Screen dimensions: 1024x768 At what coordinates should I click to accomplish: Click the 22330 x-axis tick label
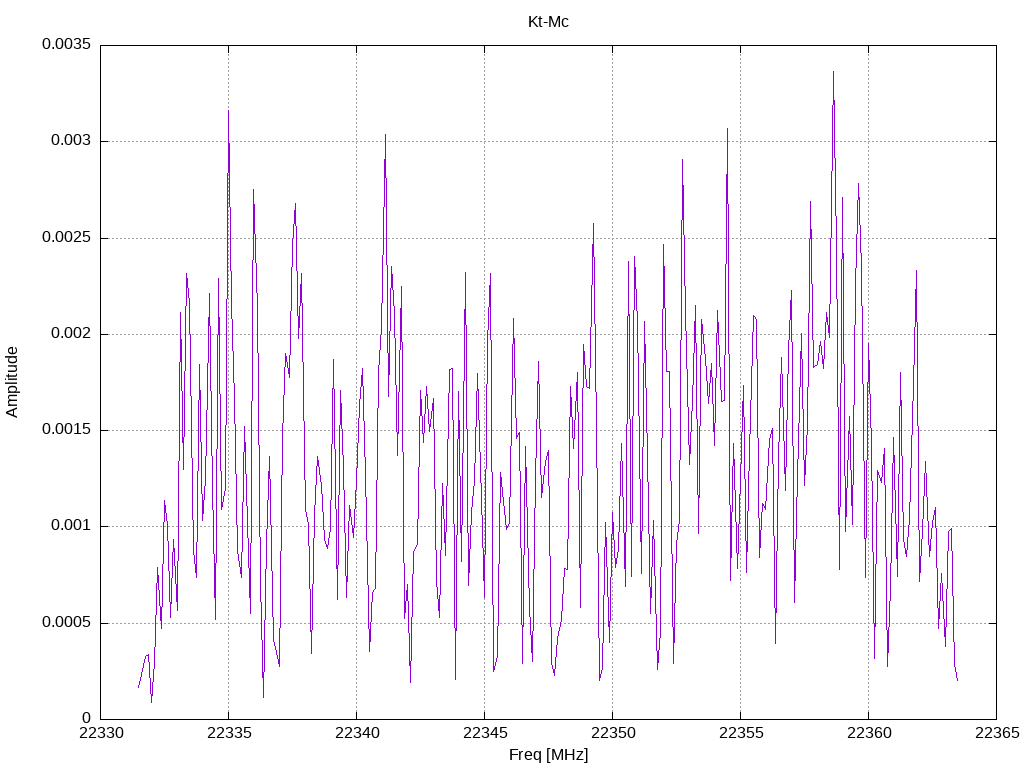pyautogui.click(x=101, y=733)
